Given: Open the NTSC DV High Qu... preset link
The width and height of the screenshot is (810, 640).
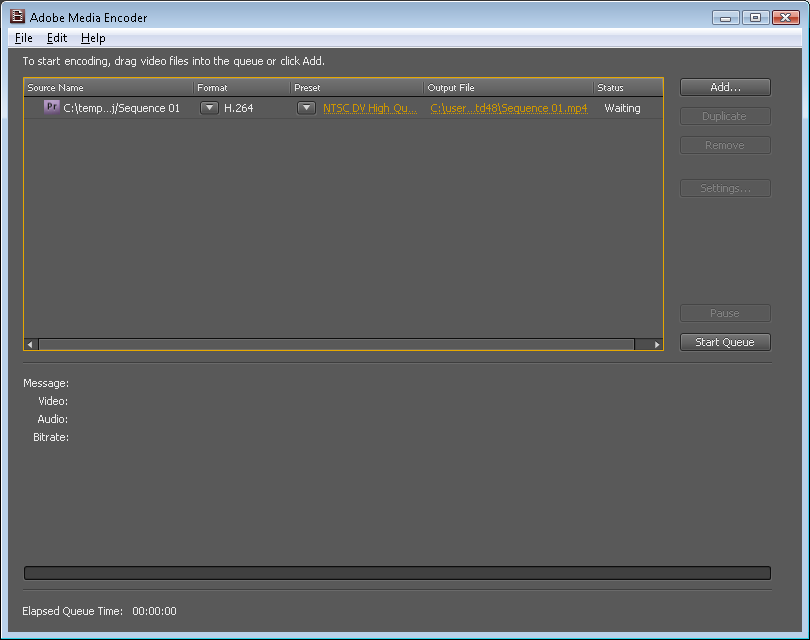Looking at the screenshot, I should click(x=370, y=108).
